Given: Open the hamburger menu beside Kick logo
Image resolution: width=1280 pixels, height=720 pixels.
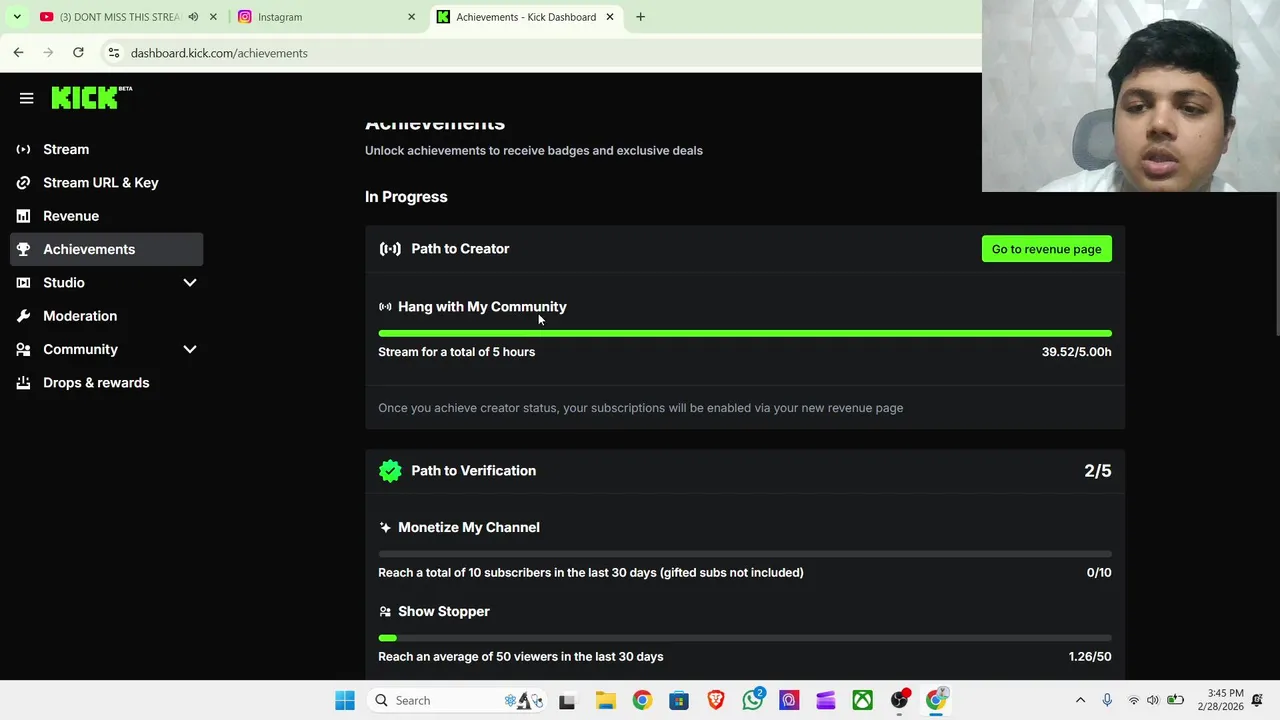Looking at the screenshot, I should (26, 98).
